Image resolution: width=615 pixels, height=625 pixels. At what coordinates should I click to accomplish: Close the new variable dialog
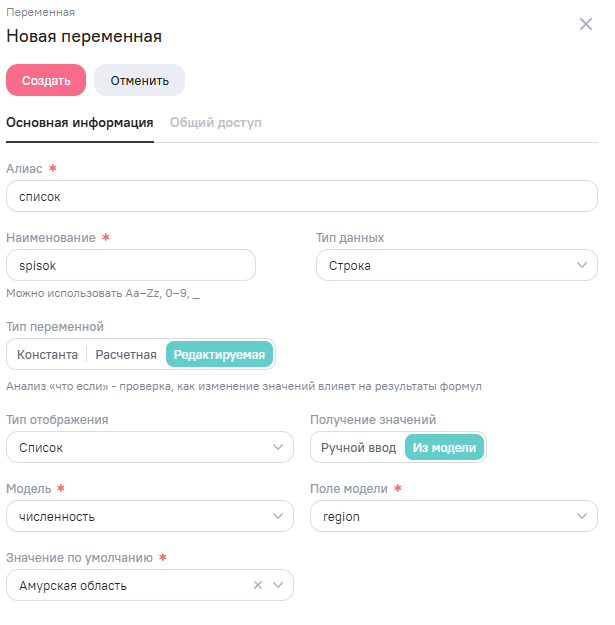[586, 24]
